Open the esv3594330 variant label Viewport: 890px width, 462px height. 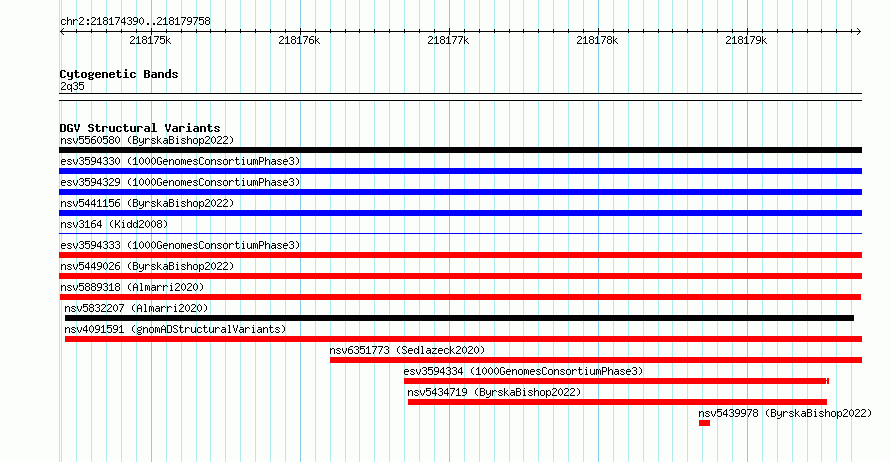pos(180,161)
